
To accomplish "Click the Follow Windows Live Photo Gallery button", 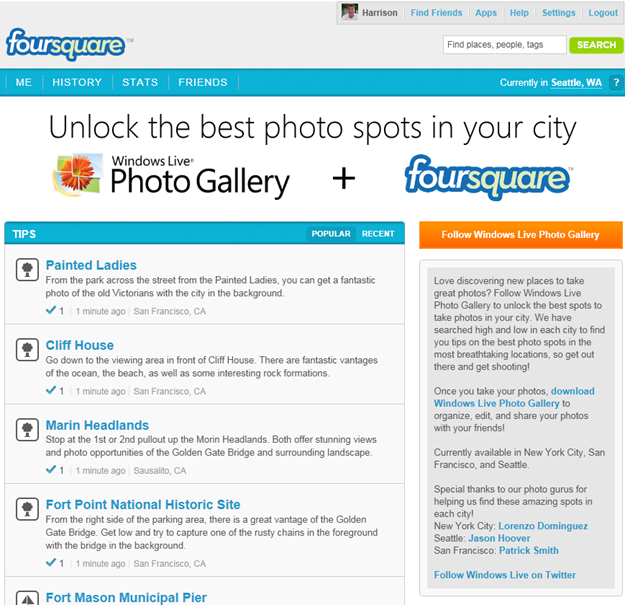I will pos(520,235).
